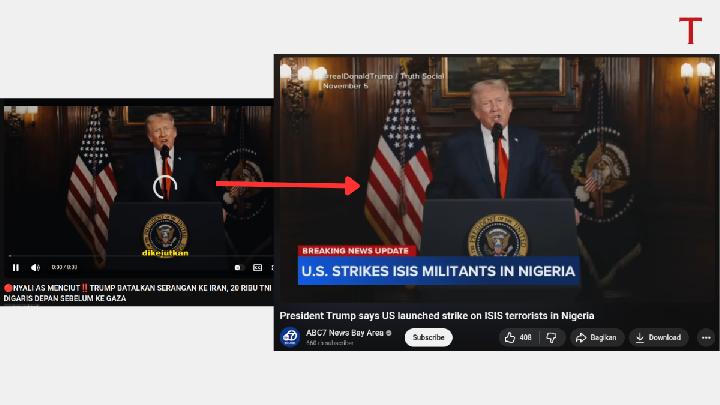Like the video with thumbs-up icon

[519, 337]
